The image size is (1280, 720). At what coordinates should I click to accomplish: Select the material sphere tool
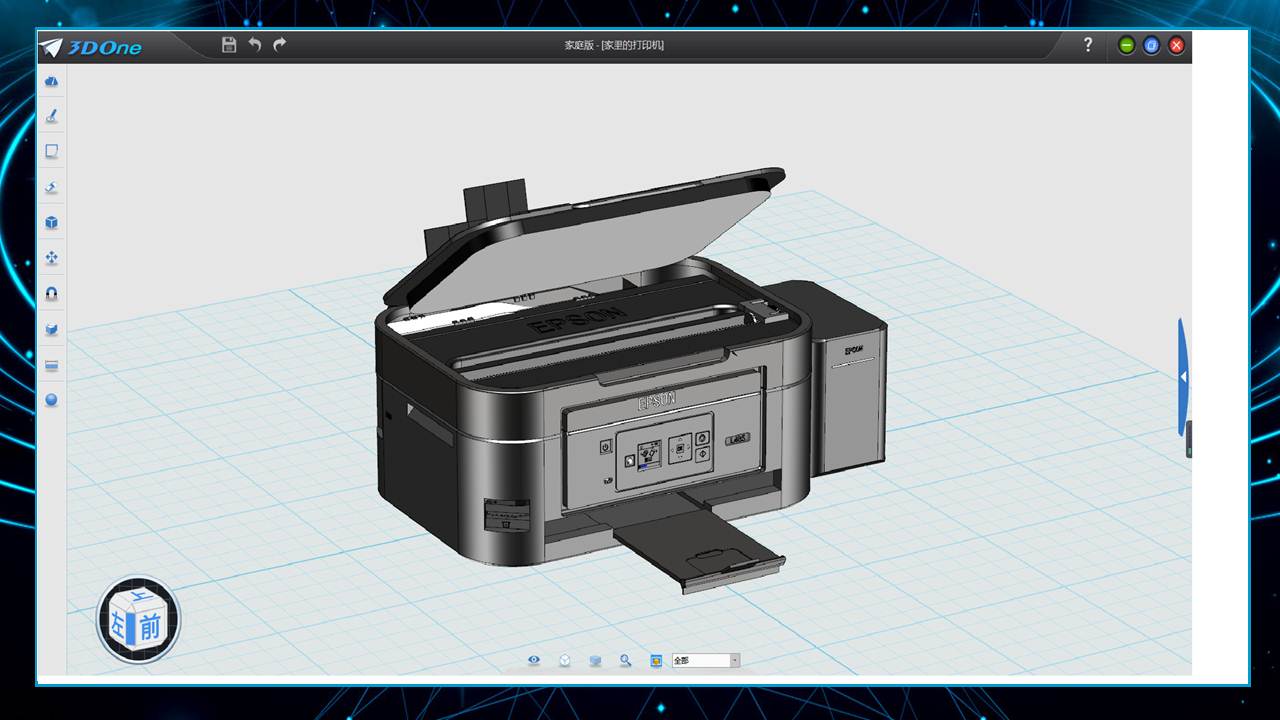(52, 400)
